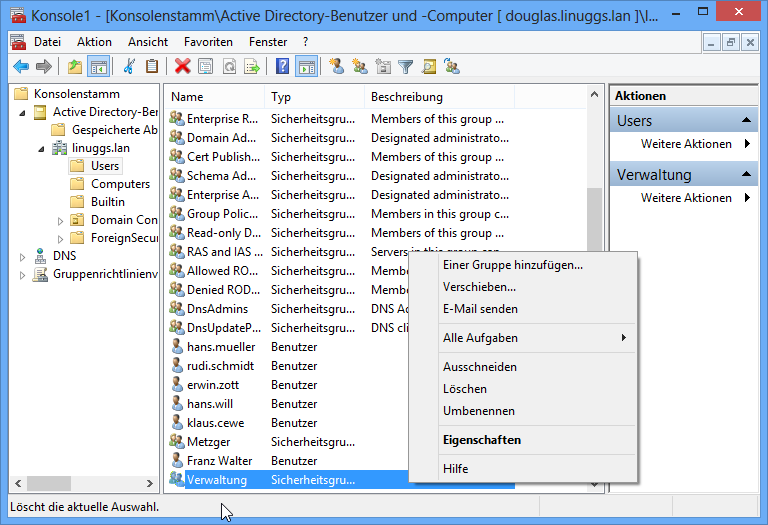Click the blue Back arrow in toolbar
The width and height of the screenshot is (768, 525).
pos(20,67)
